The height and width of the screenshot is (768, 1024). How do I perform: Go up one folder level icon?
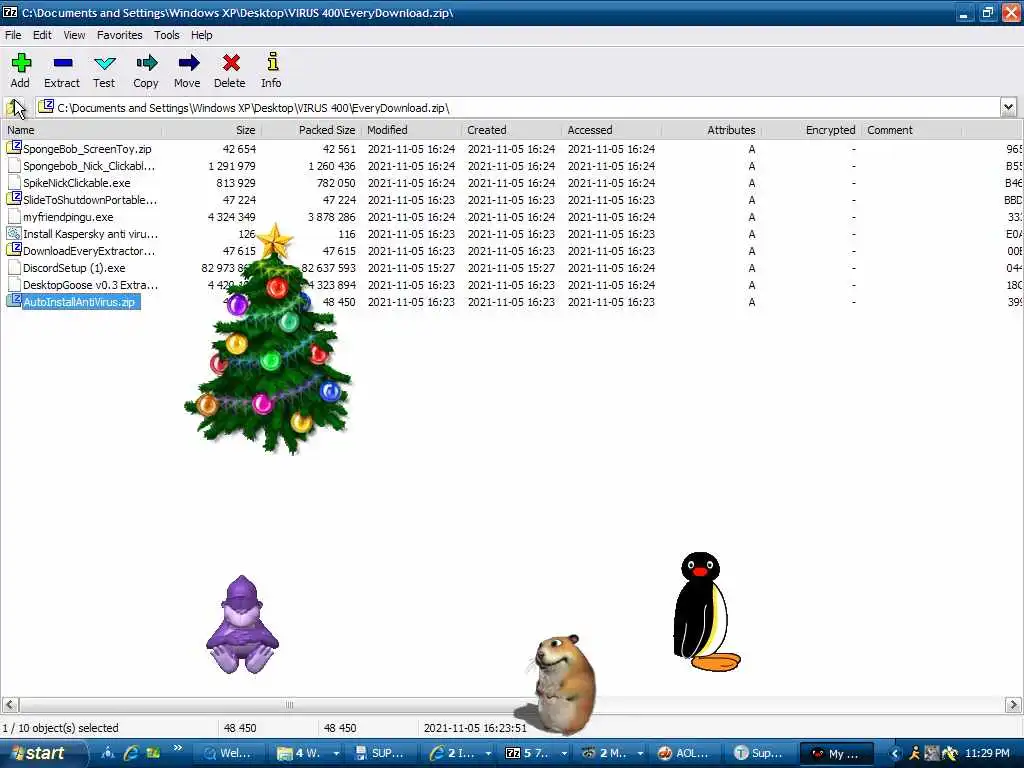point(14,107)
